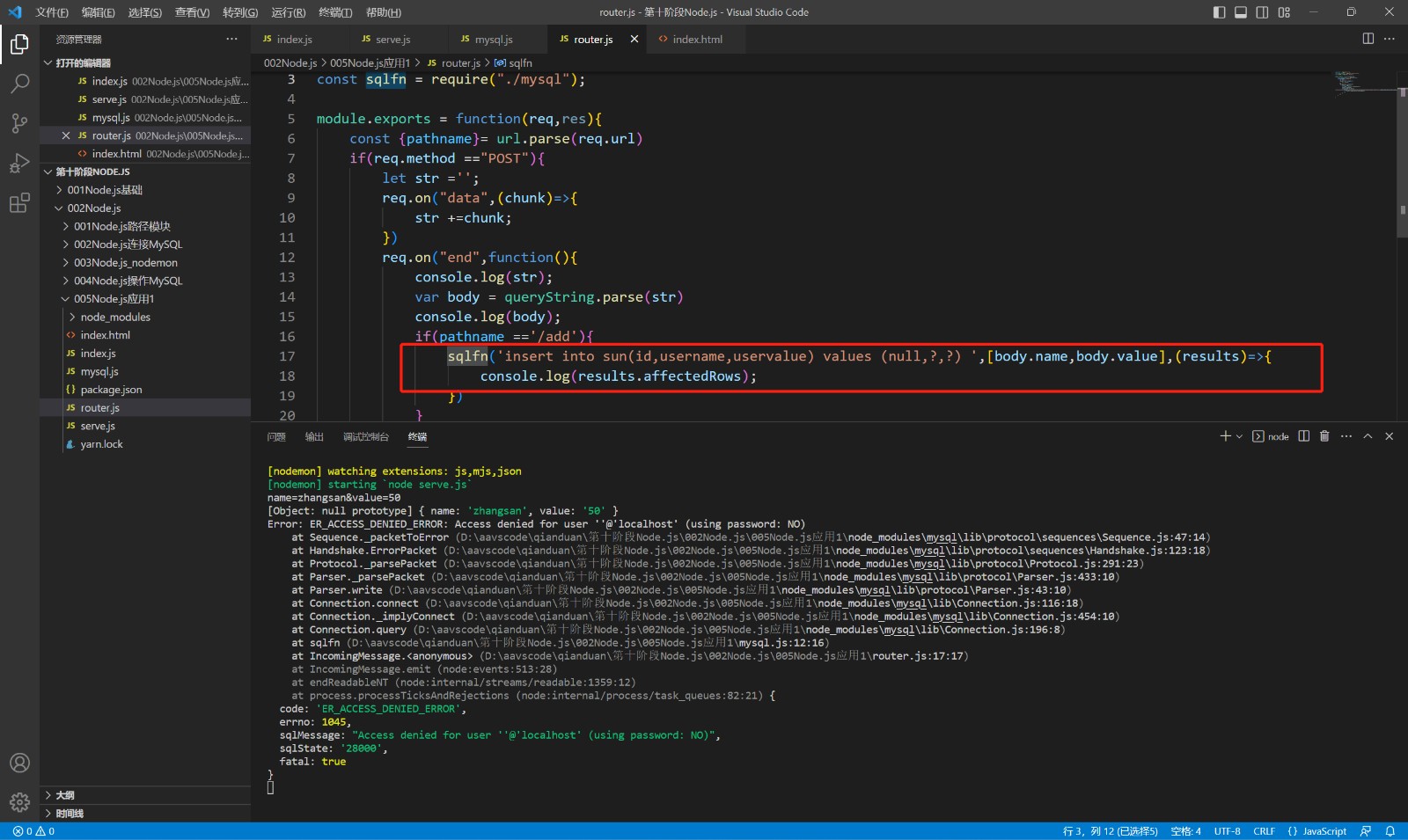This screenshot has width=1408, height=840.
Task: Click sqlfn breadcrumb symbol
Action: pyautogui.click(x=513, y=63)
